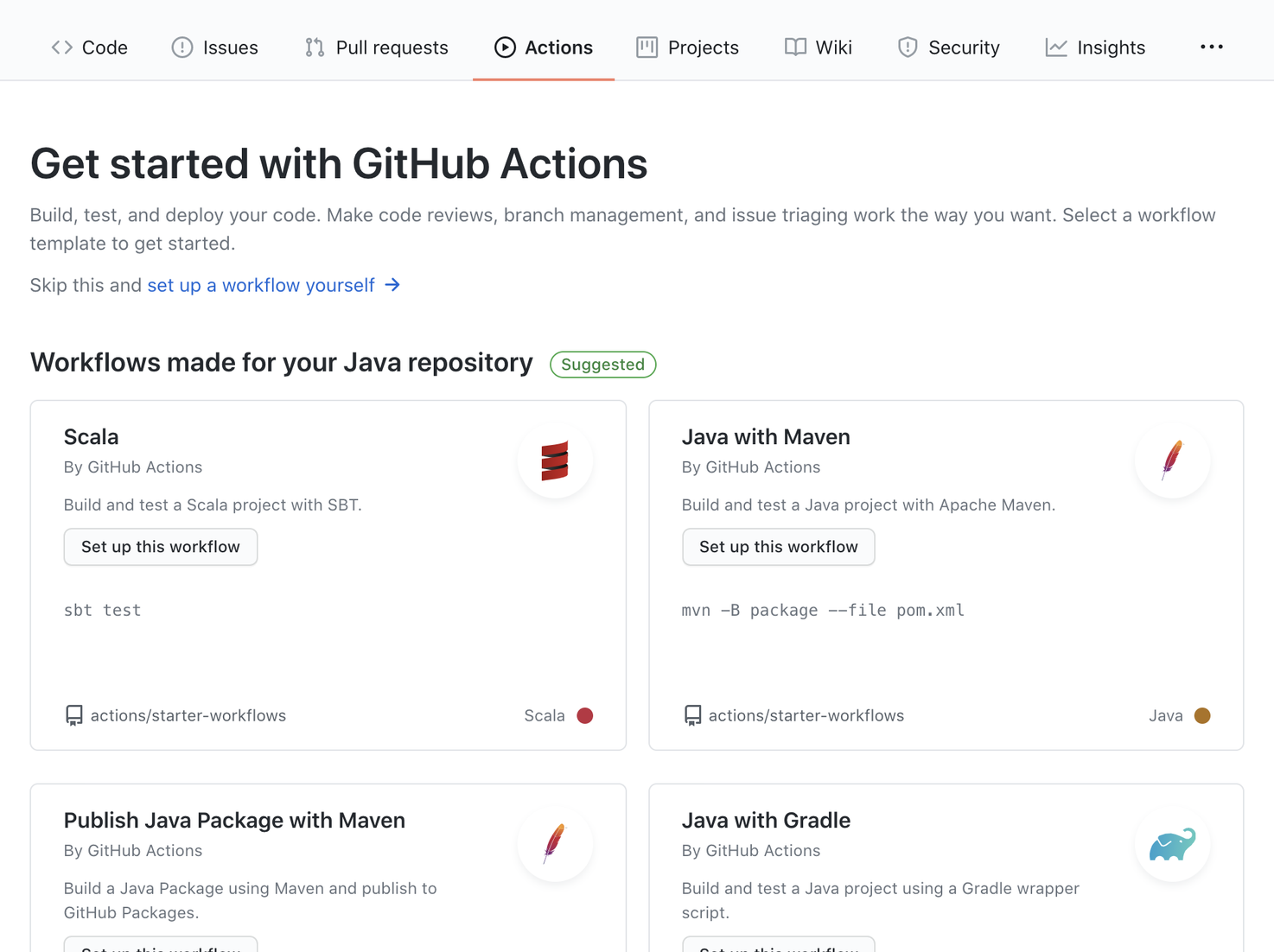Image resolution: width=1274 pixels, height=952 pixels.
Task: Click Publish Java Package with Maven title
Action: tap(234, 821)
